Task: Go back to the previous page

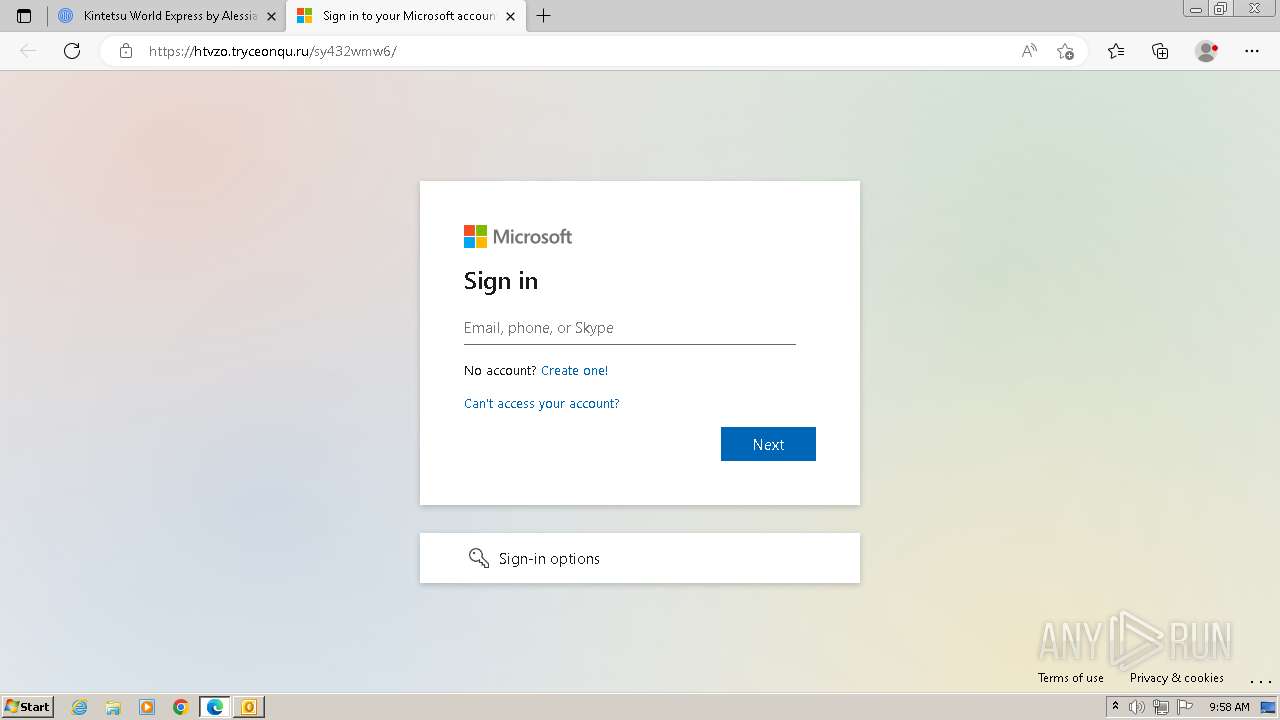Action: pyautogui.click(x=28, y=51)
